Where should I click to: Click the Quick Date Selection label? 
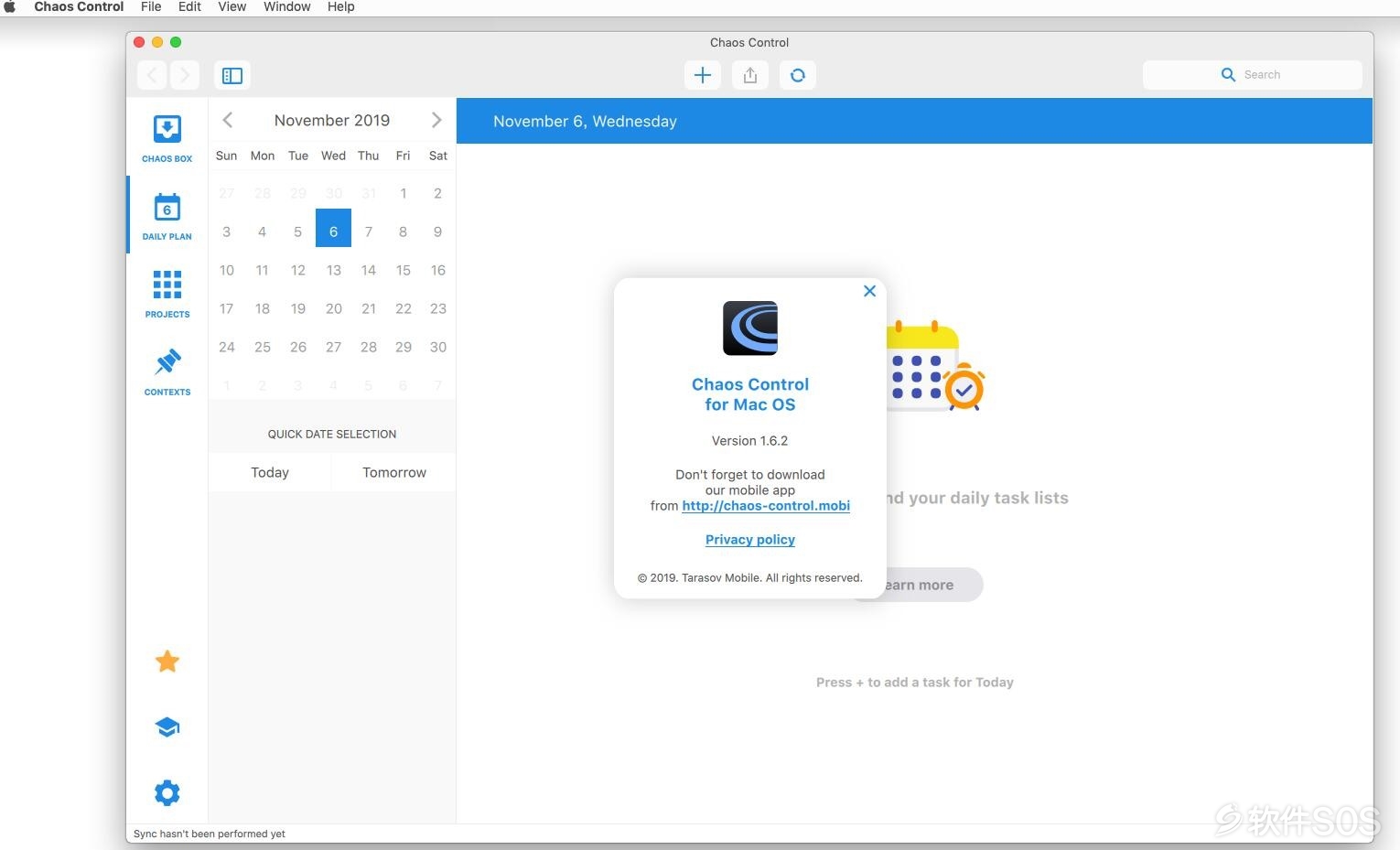(332, 434)
